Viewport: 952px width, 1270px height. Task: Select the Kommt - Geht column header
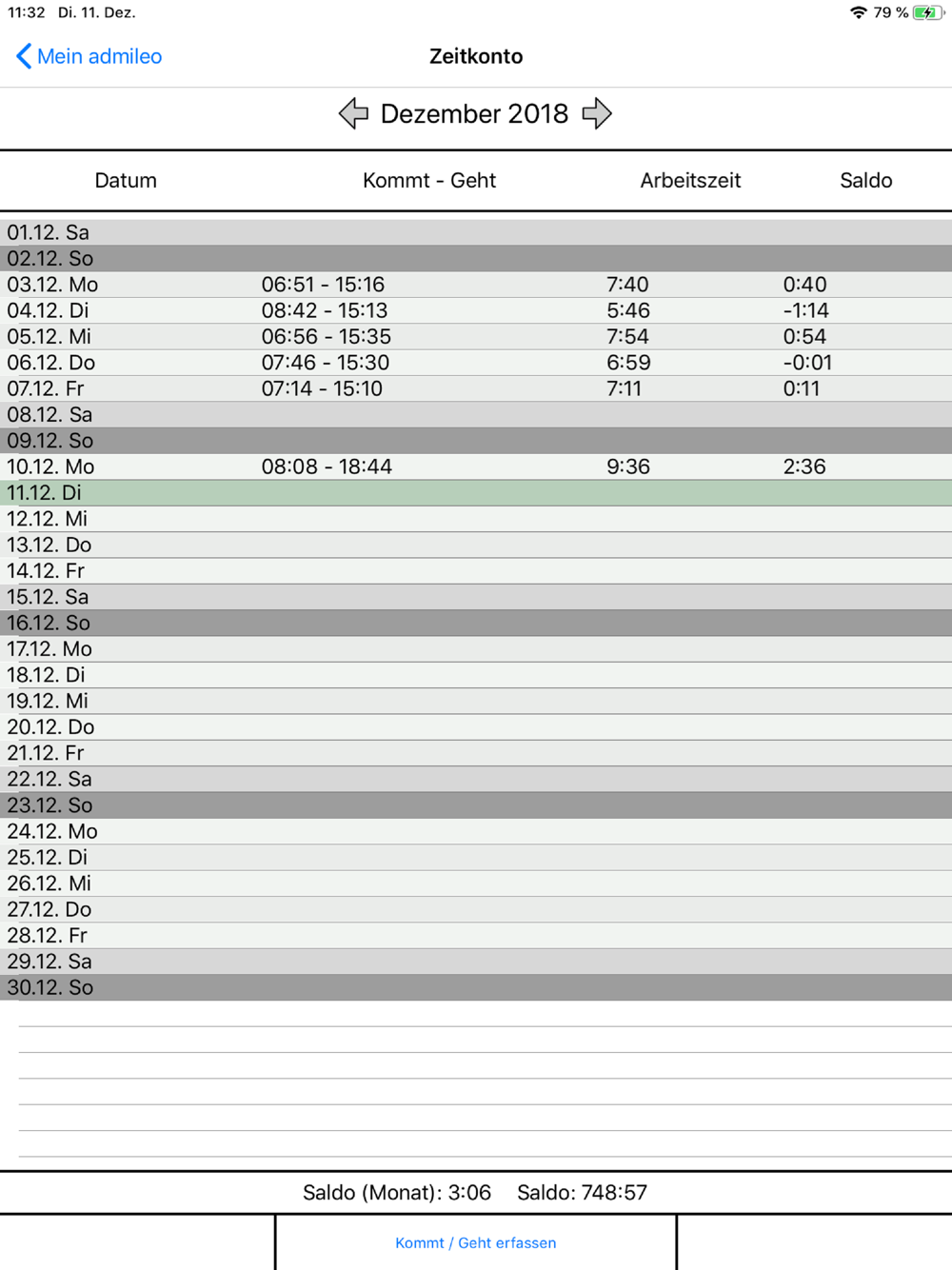pyautogui.click(x=429, y=180)
